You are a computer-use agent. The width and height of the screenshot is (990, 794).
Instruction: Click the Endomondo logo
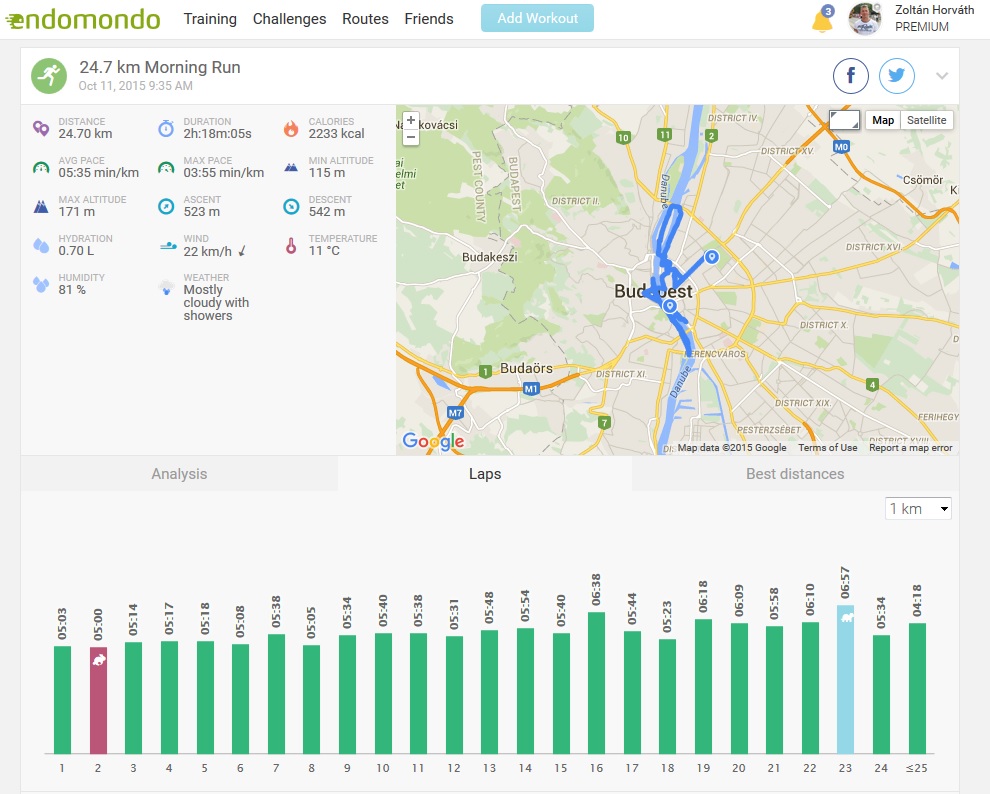coord(83,19)
